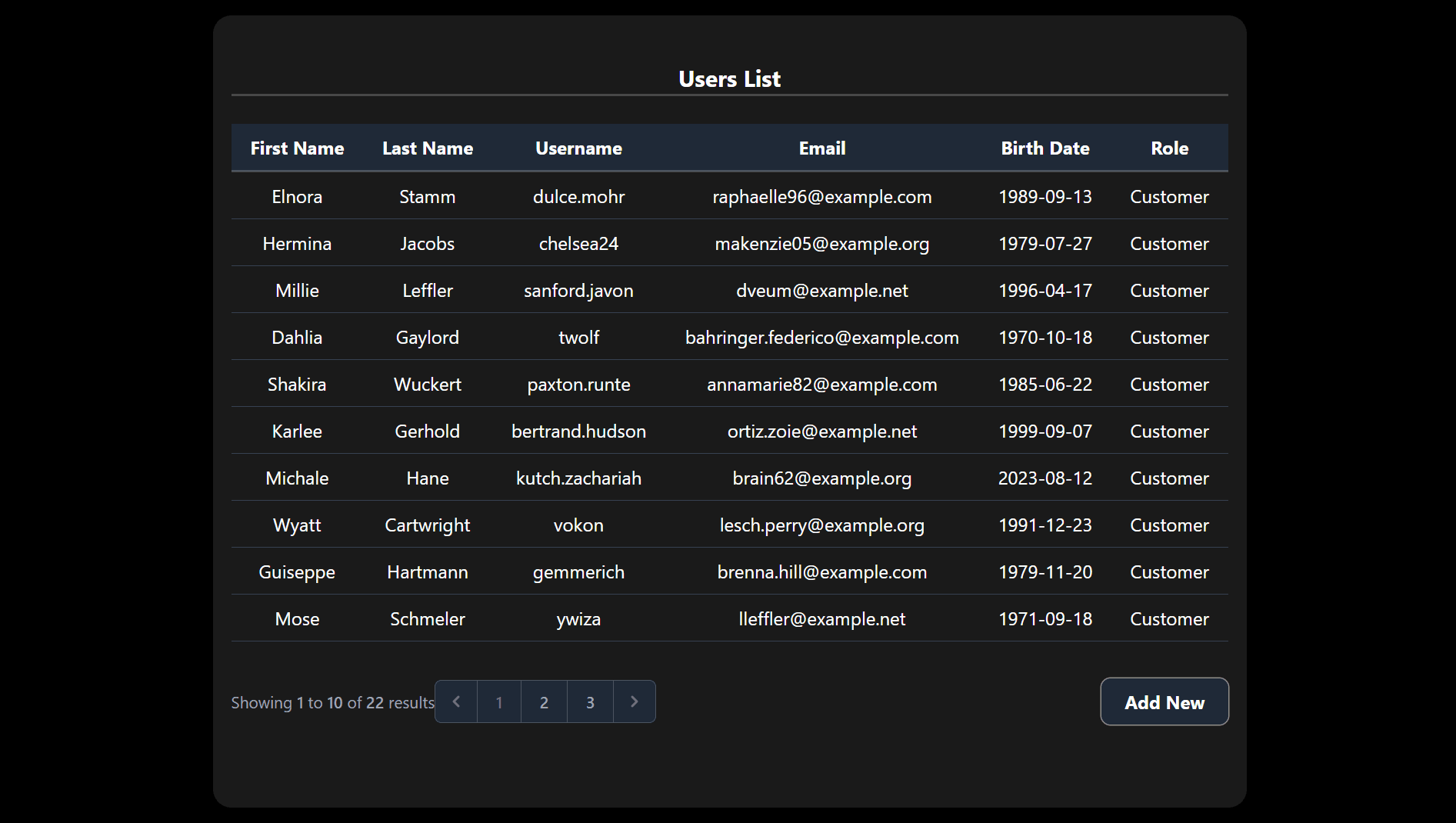Select last name Jacobs
This screenshot has height=823, width=1456.
[428, 244]
